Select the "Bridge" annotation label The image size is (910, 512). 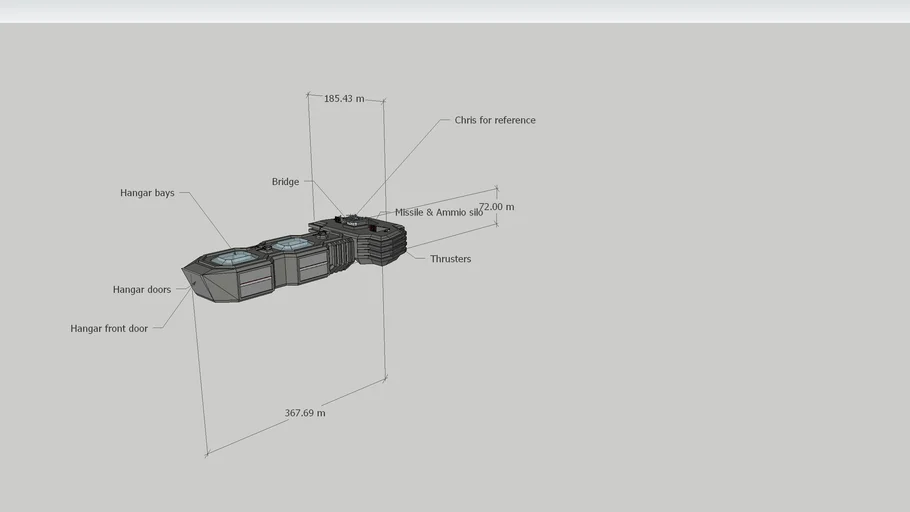[x=285, y=182]
